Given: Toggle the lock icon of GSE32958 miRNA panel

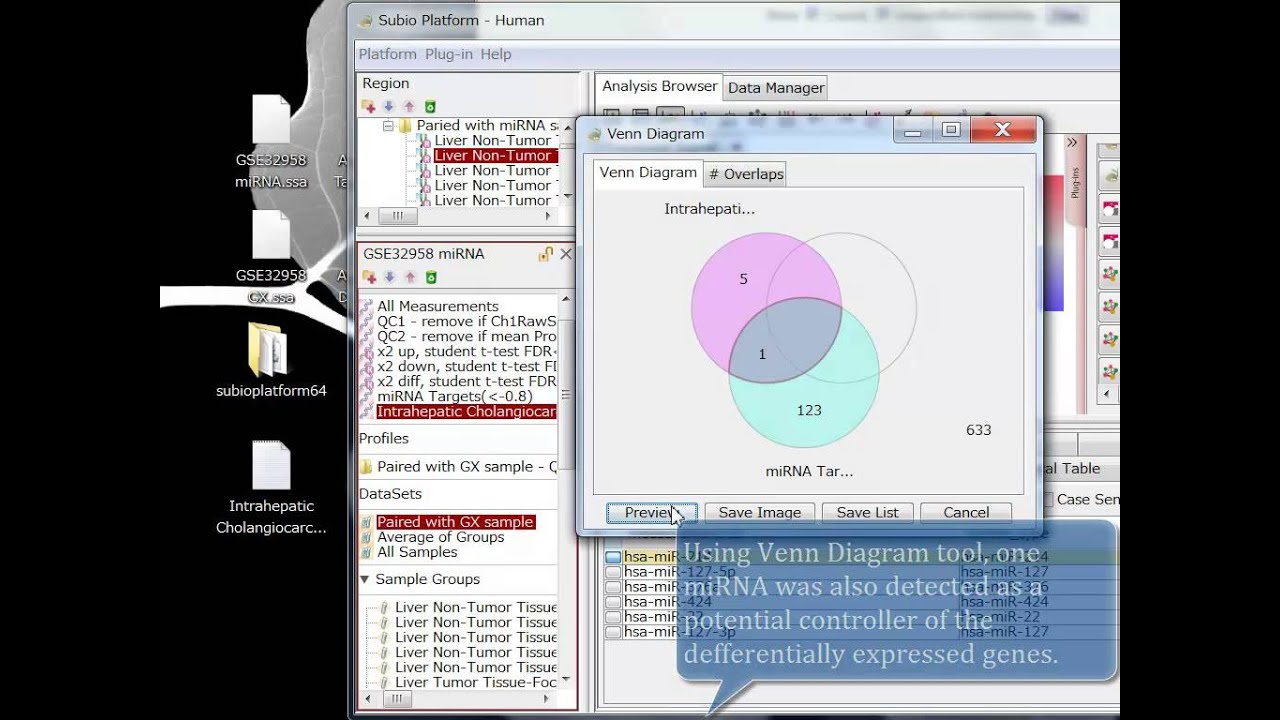Looking at the screenshot, I should [545, 254].
